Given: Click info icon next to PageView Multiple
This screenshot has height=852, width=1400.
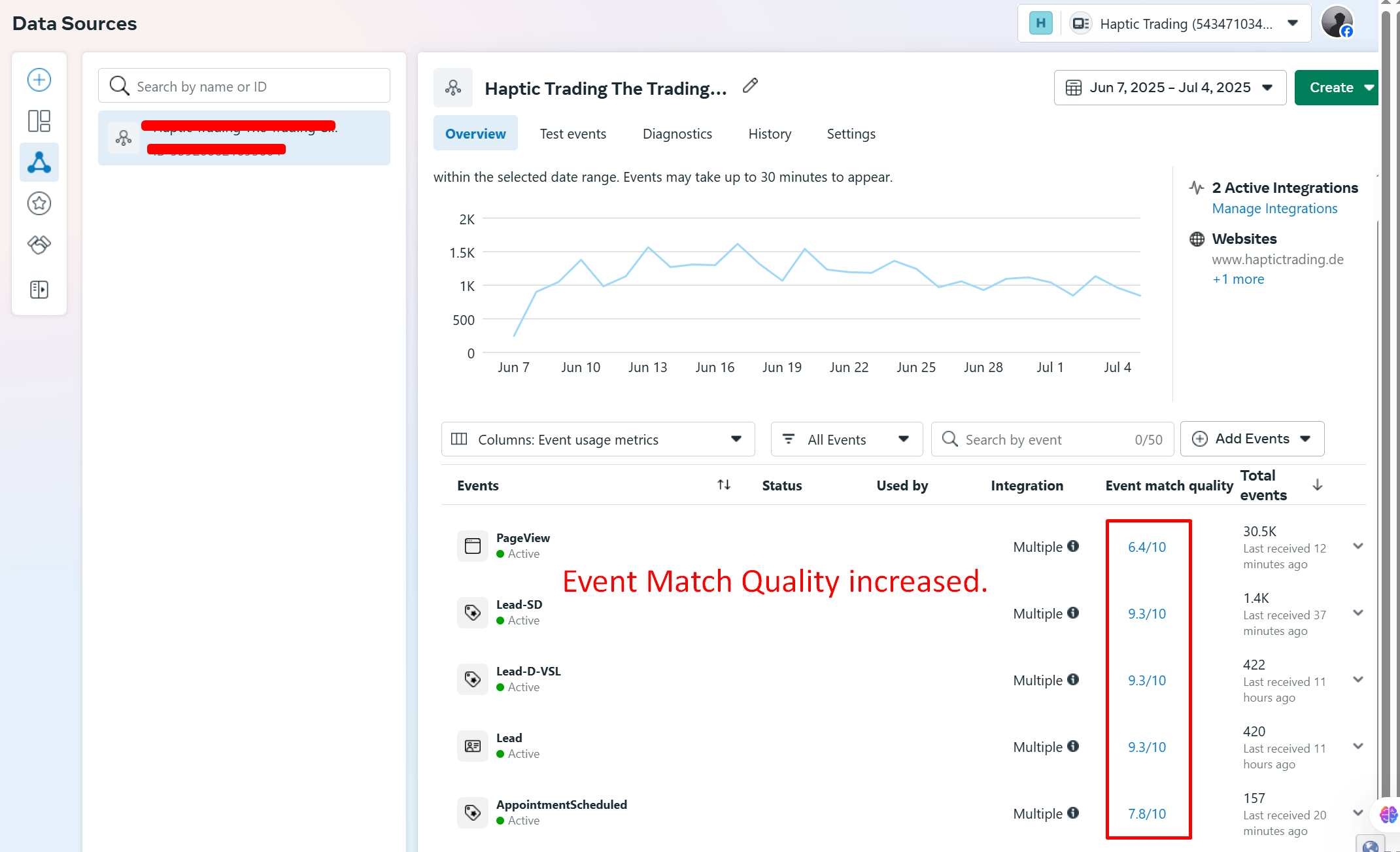Looking at the screenshot, I should coord(1073,546).
